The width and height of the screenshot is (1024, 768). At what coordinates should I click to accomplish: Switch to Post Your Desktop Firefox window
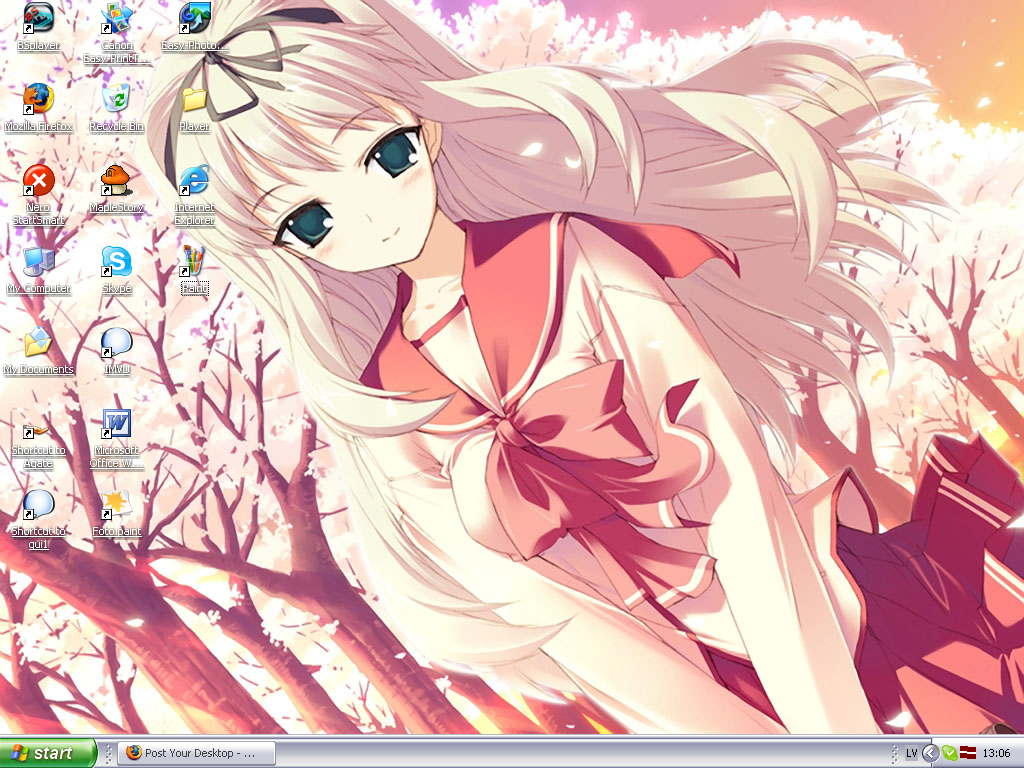point(197,753)
